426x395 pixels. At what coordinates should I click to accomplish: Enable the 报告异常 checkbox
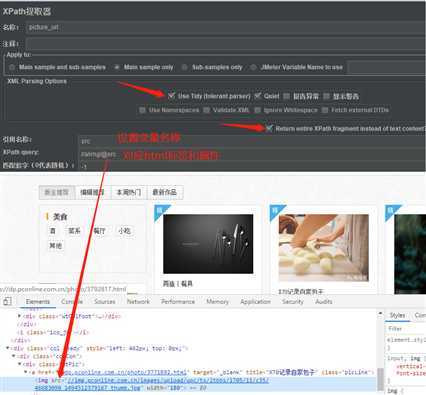[x=286, y=96]
